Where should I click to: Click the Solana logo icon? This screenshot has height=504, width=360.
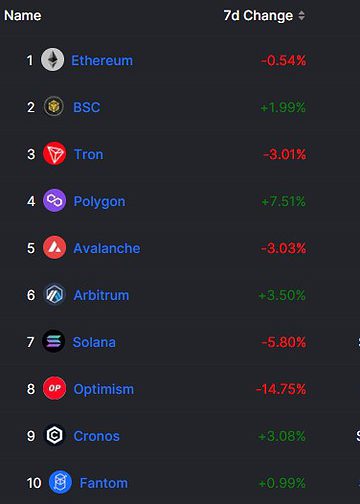coord(54,342)
